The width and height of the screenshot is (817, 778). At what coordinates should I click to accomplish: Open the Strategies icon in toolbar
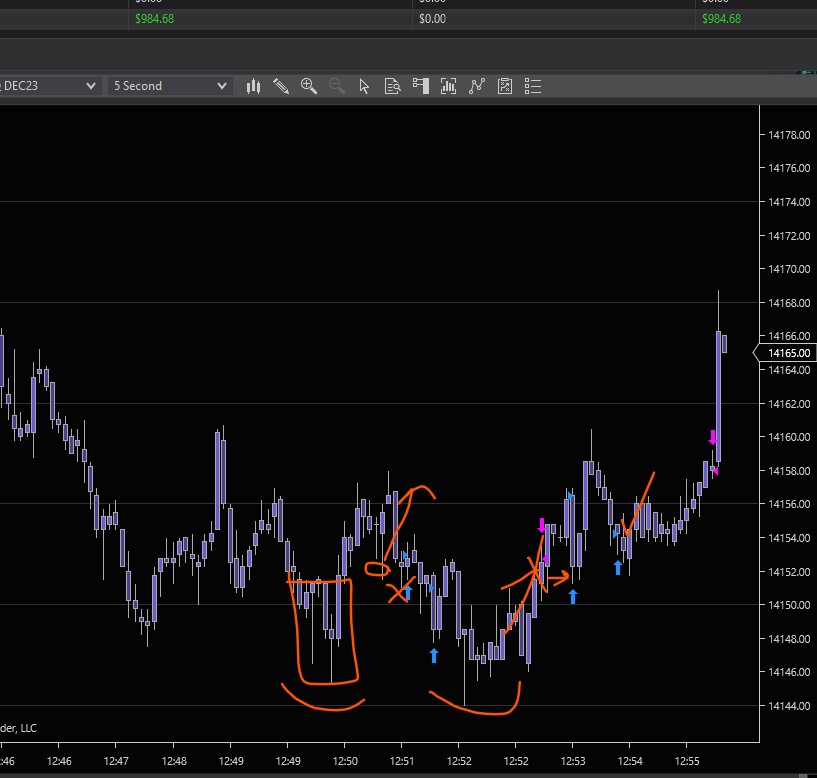pos(505,86)
